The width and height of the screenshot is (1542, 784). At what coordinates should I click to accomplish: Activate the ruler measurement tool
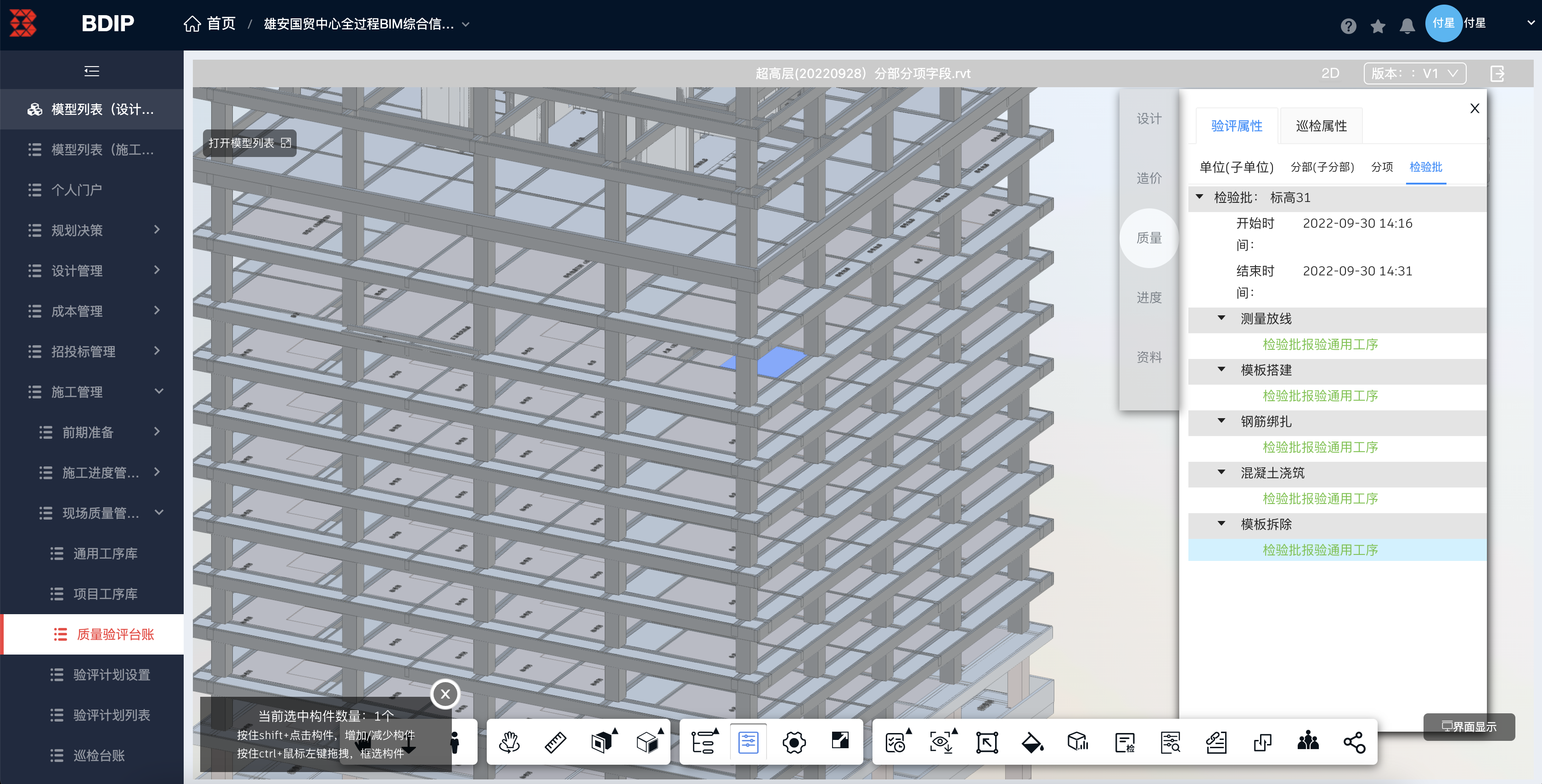pyautogui.click(x=555, y=742)
